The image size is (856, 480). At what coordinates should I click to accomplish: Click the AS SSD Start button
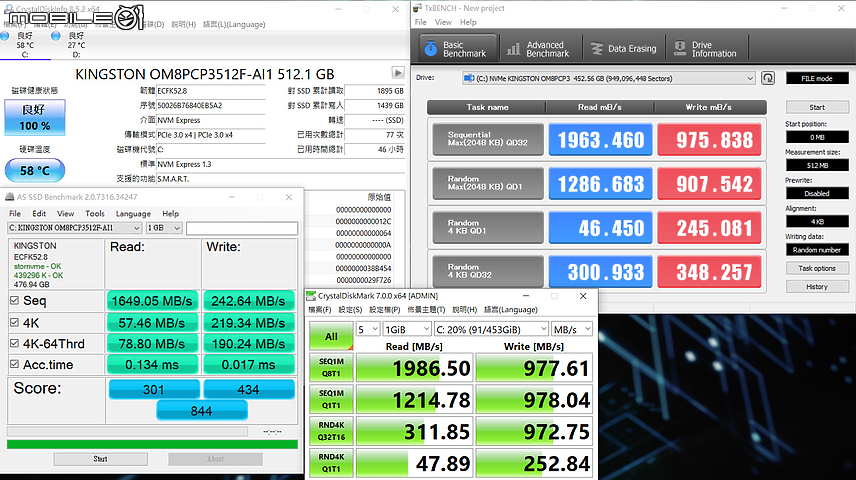[x=100, y=459]
